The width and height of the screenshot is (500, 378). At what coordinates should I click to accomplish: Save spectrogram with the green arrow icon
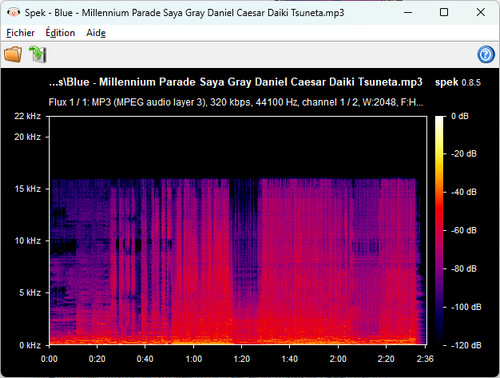pyautogui.click(x=38, y=54)
